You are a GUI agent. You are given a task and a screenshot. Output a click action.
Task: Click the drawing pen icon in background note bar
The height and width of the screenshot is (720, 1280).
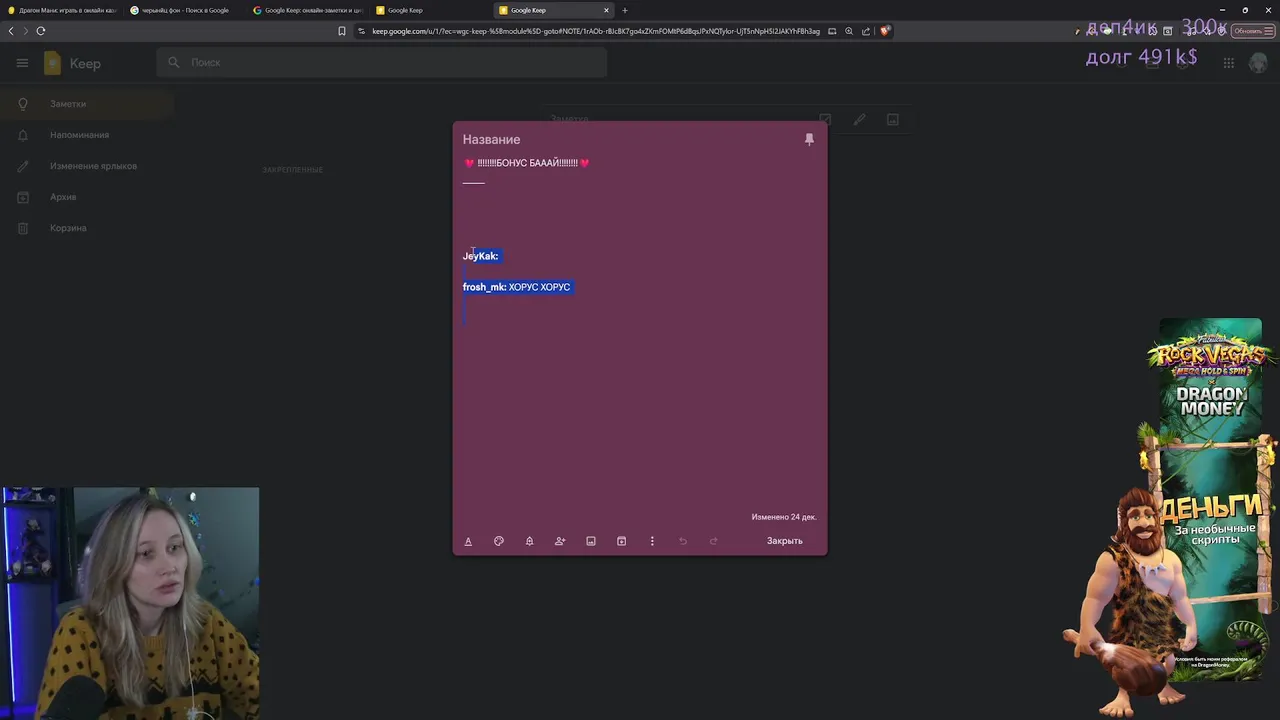[x=859, y=119]
